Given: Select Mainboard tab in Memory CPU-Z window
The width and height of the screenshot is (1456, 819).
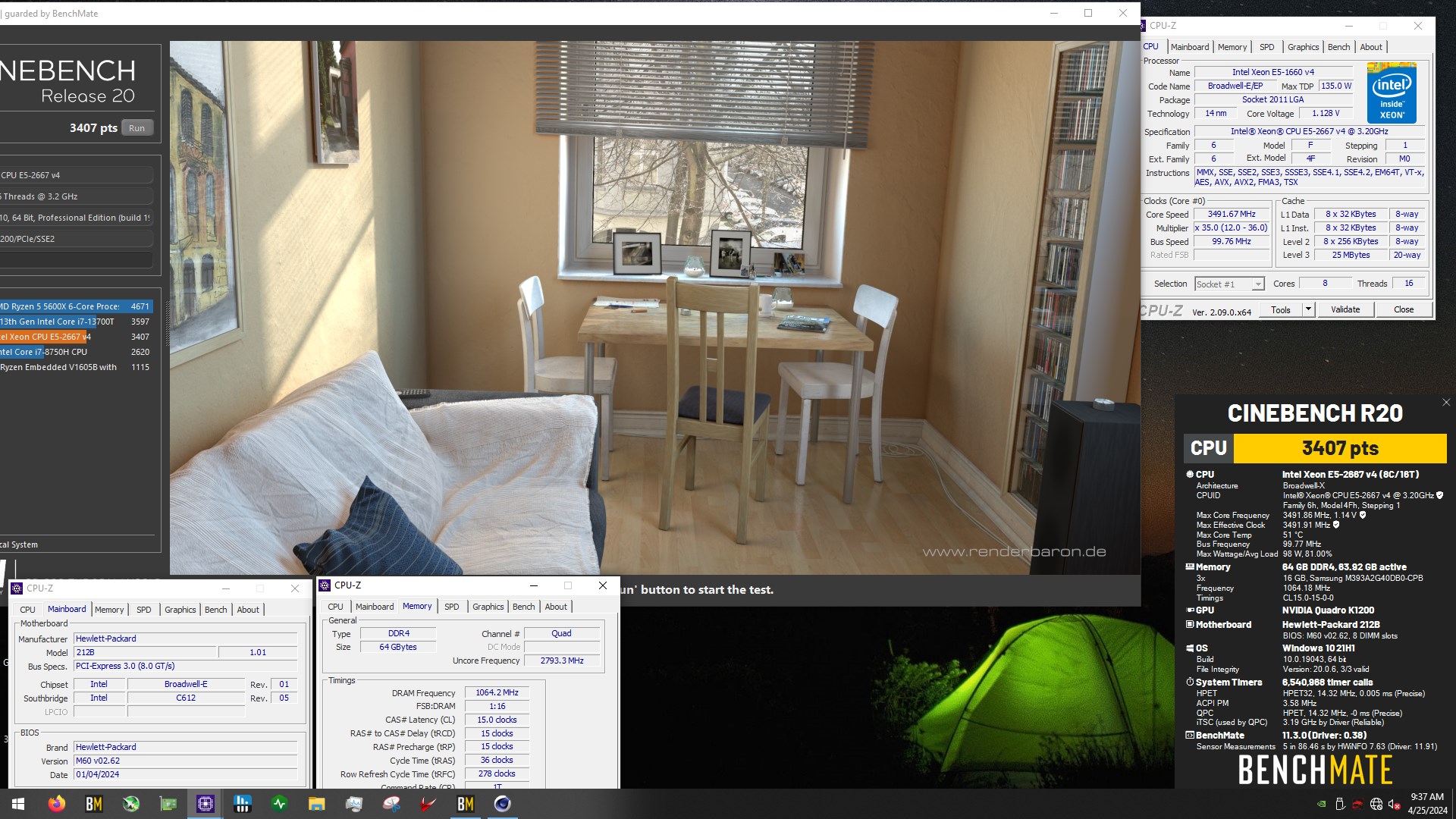Looking at the screenshot, I should [375, 607].
